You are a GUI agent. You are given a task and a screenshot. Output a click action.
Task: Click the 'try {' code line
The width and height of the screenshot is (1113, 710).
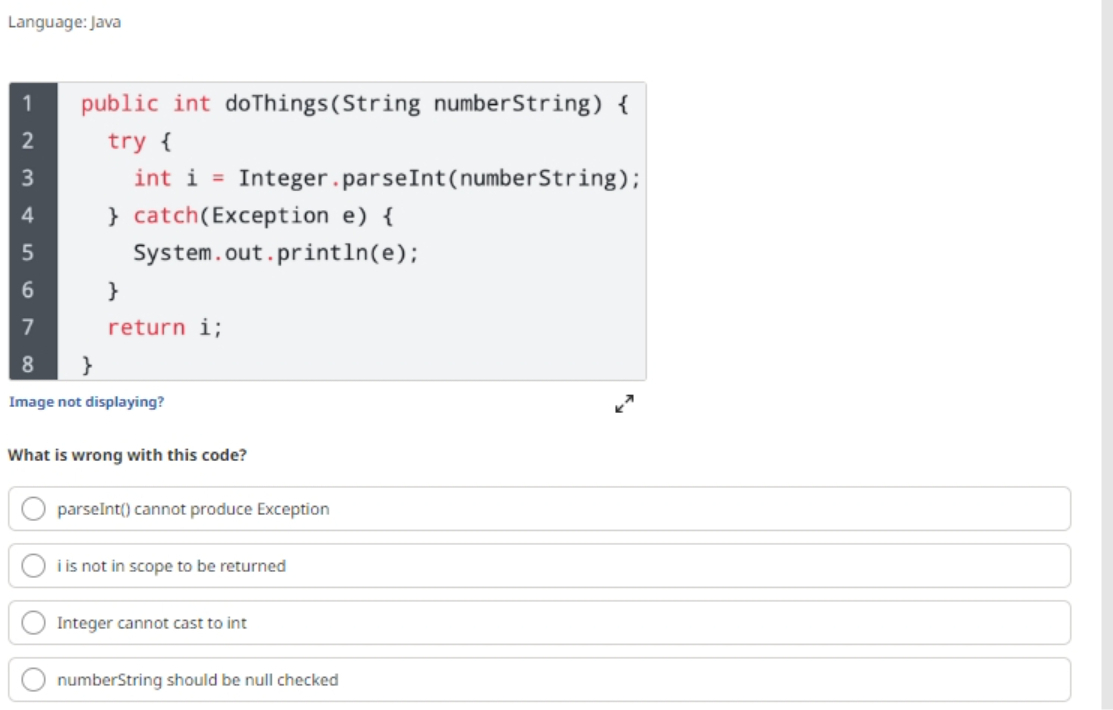tap(139, 141)
